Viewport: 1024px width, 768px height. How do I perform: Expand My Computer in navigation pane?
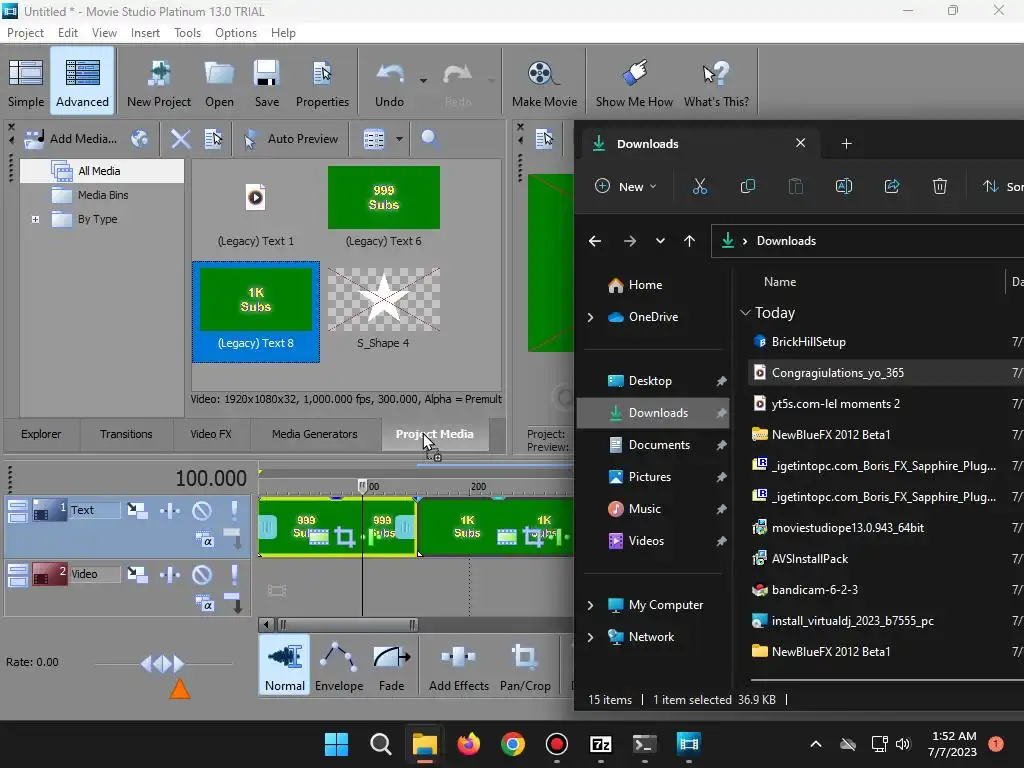[590, 605]
